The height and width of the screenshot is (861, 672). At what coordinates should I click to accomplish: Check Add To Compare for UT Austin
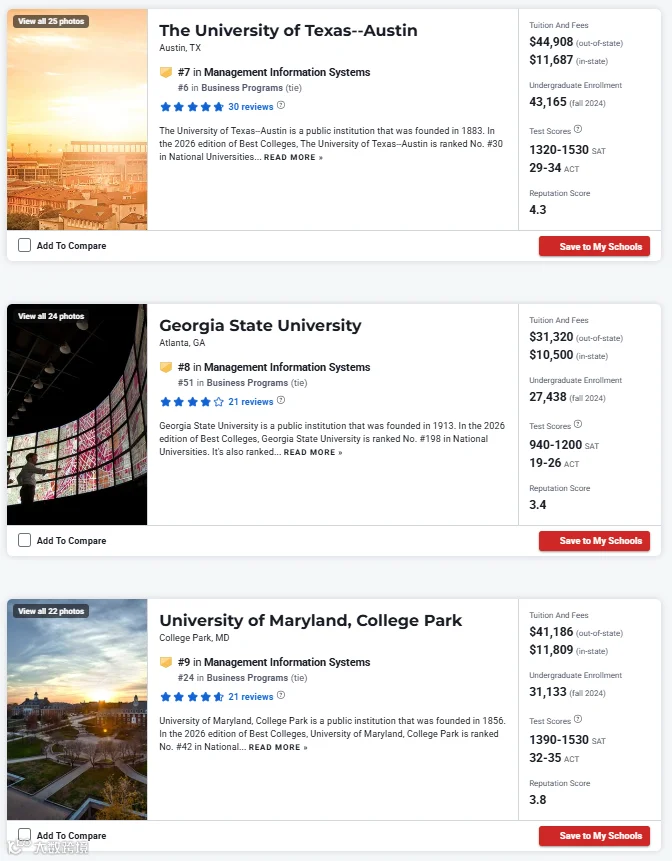(x=24, y=245)
